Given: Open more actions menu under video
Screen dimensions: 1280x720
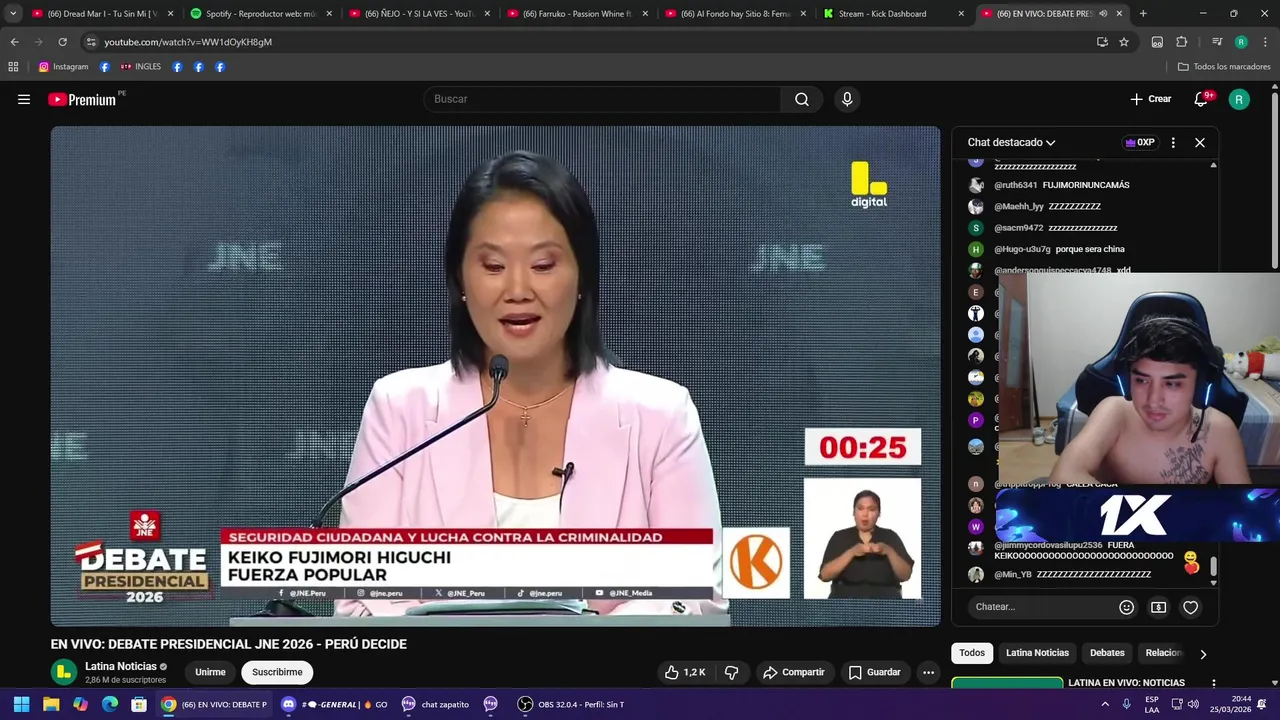Looking at the screenshot, I should (x=928, y=672).
